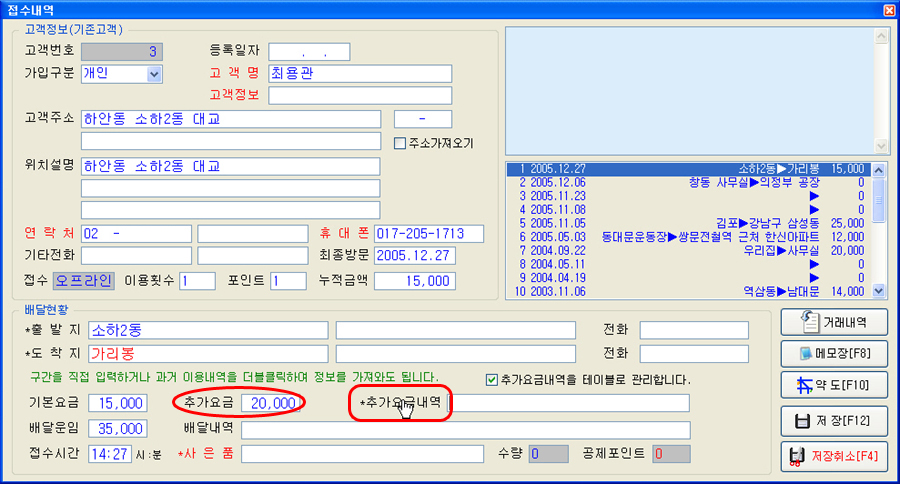Screen dimensions: 900x484
Task: Click the 이용횟수 field
Action: [x=197, y=281]
